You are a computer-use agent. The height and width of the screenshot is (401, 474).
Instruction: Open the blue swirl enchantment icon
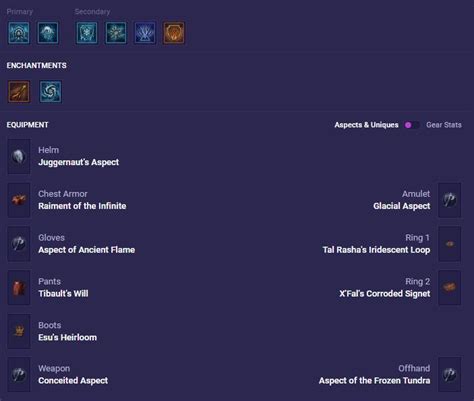[x=50, y=91]
